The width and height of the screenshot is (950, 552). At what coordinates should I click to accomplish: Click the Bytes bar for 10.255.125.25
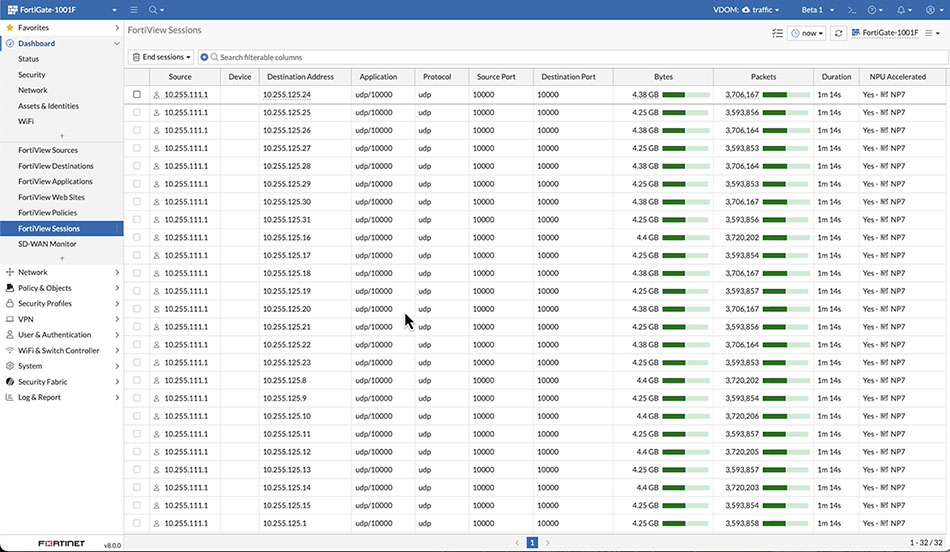pos(685,113)
